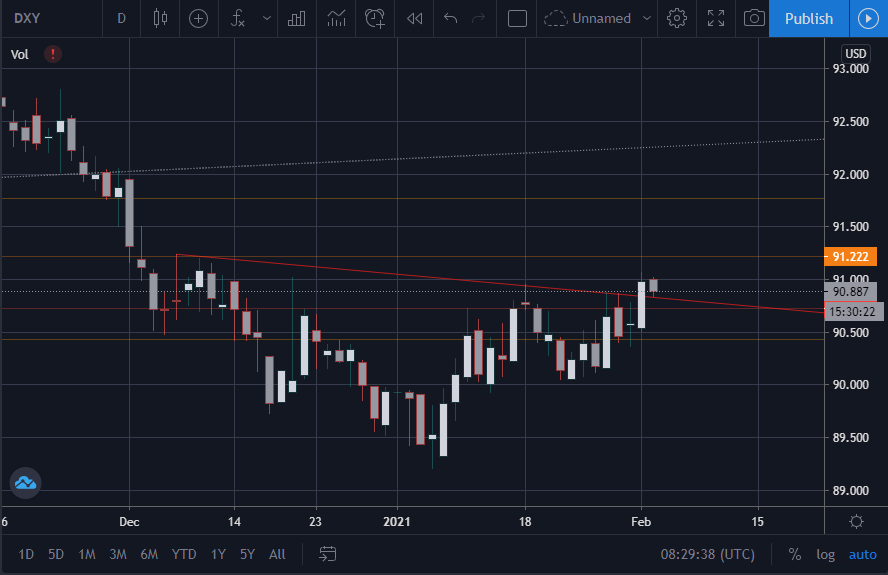Select the 5Y date range

(x=247, y=554)
